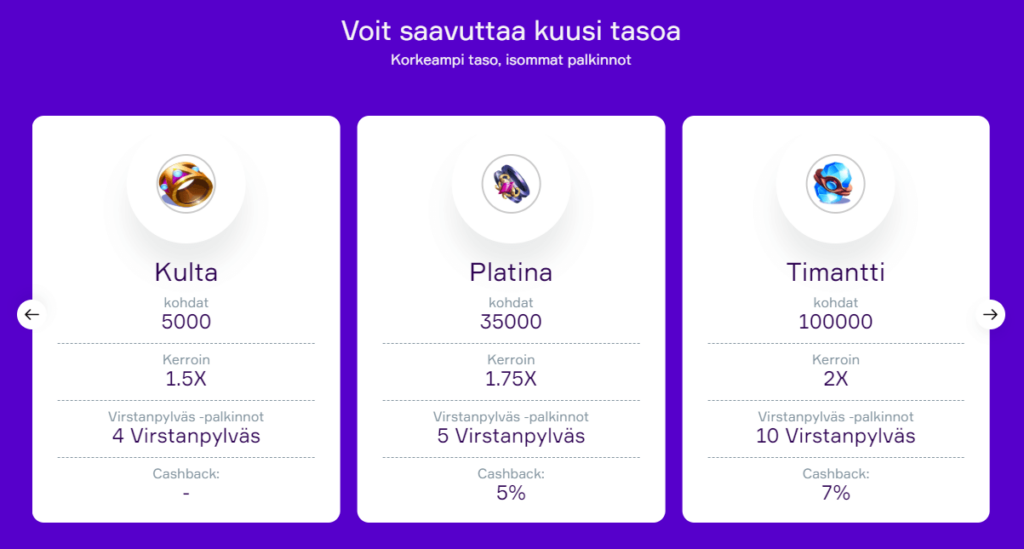Image resolution: width=1024 pixels, height=549 pixels.
Task: Click the 7% cashback value
Action: pos(835,493)
